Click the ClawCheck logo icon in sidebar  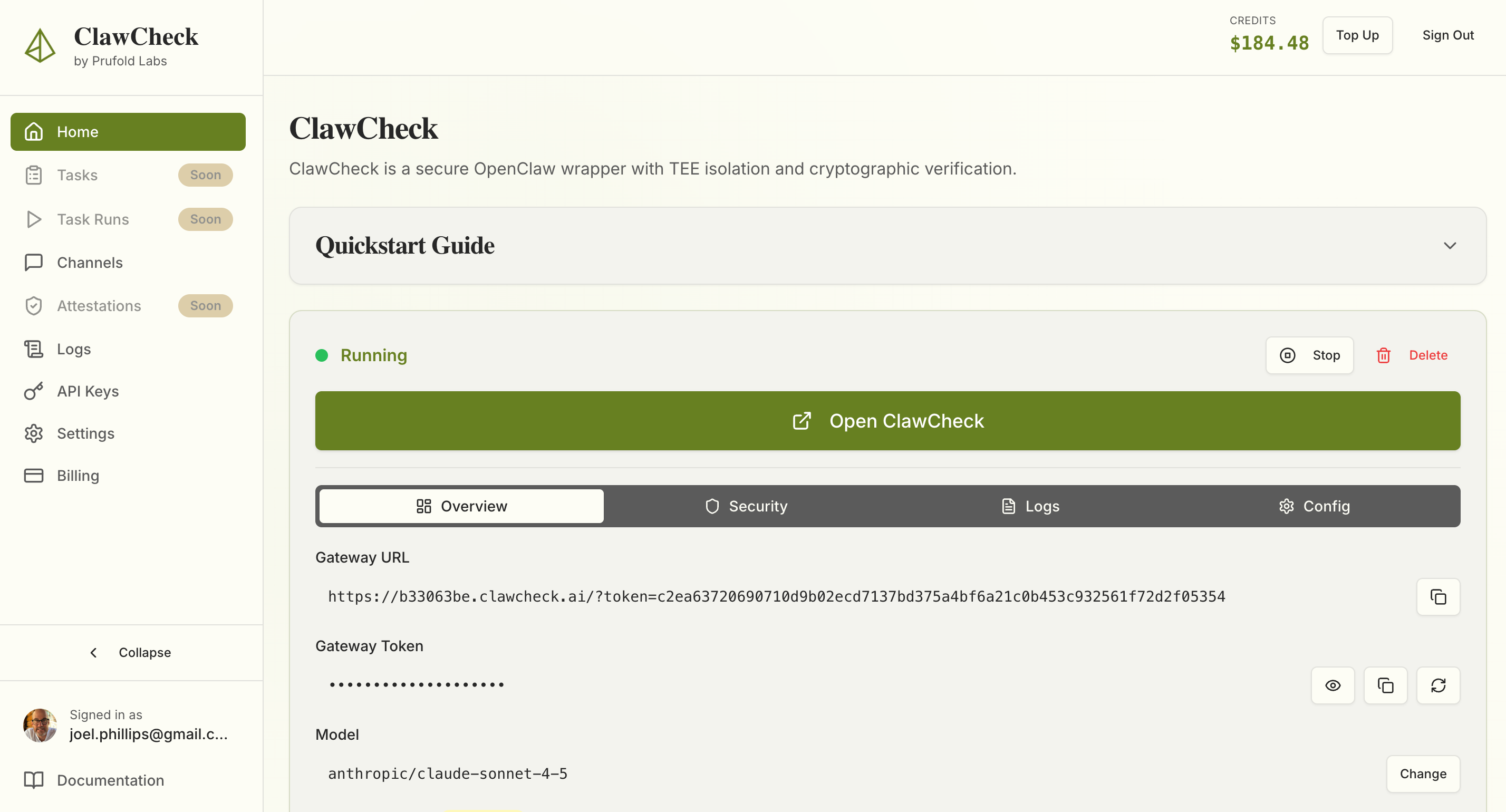pos(40,45)
